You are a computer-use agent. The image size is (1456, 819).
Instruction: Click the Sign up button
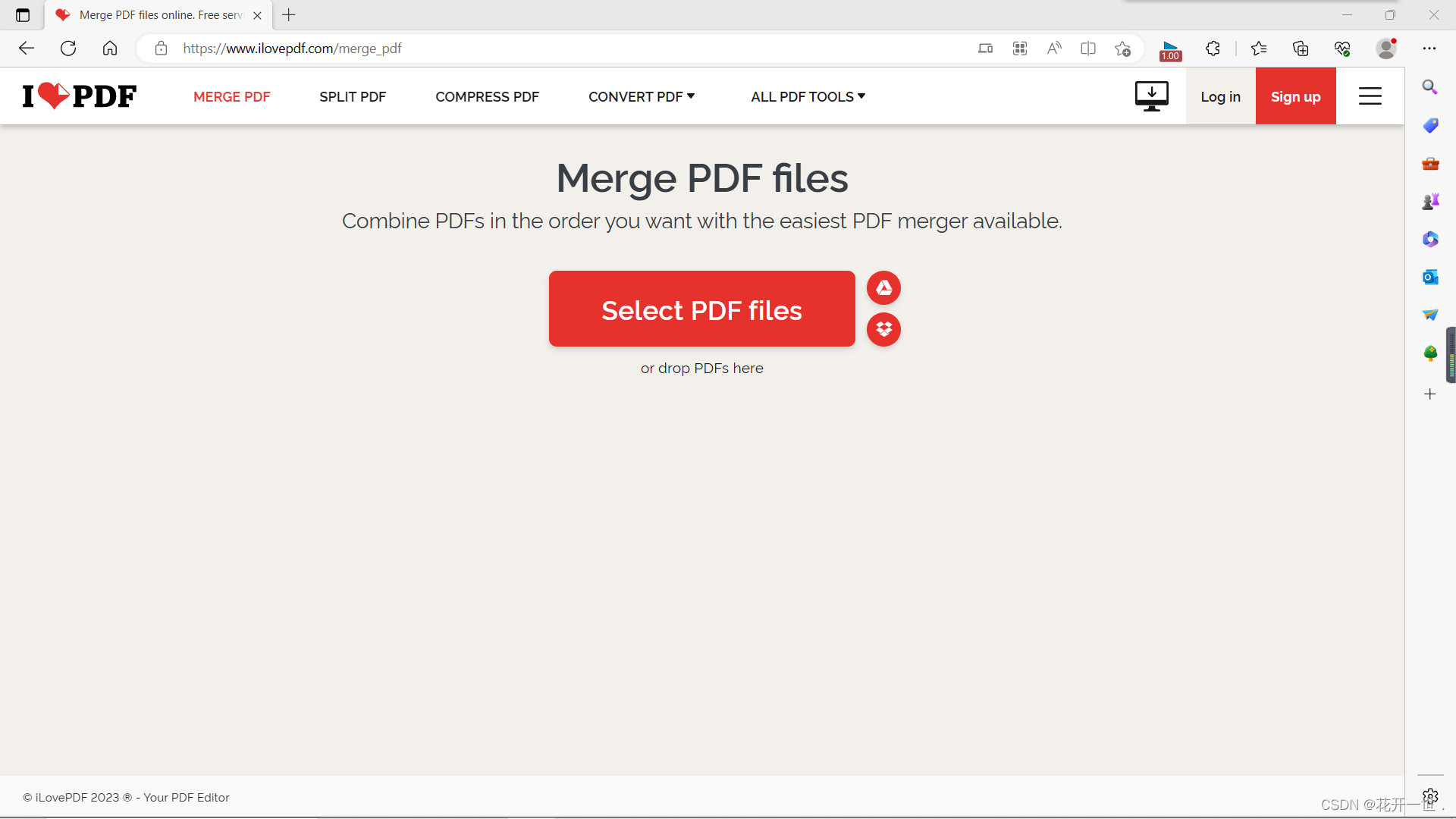pyautogui.click(x=1295, y=96)
